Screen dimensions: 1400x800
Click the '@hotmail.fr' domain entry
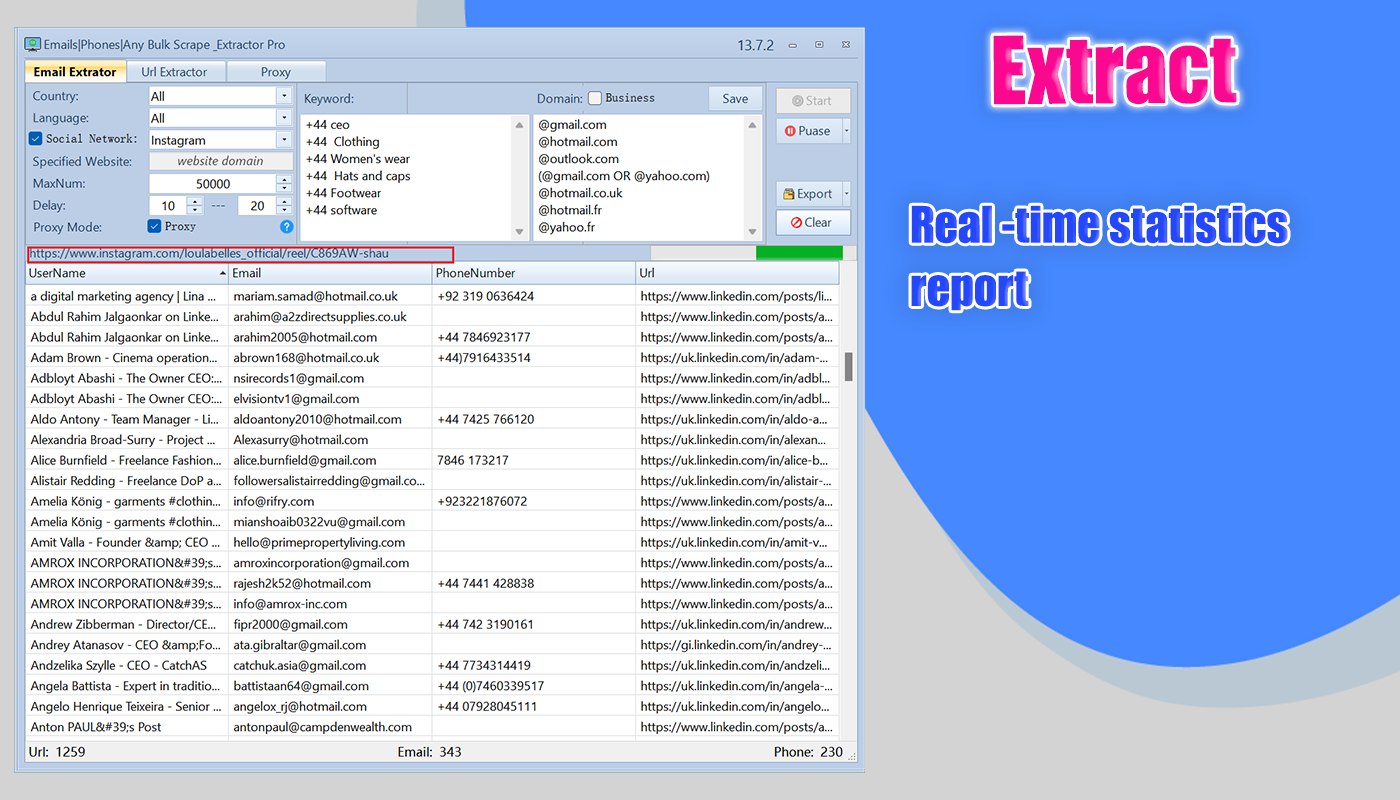click(571, 210)
